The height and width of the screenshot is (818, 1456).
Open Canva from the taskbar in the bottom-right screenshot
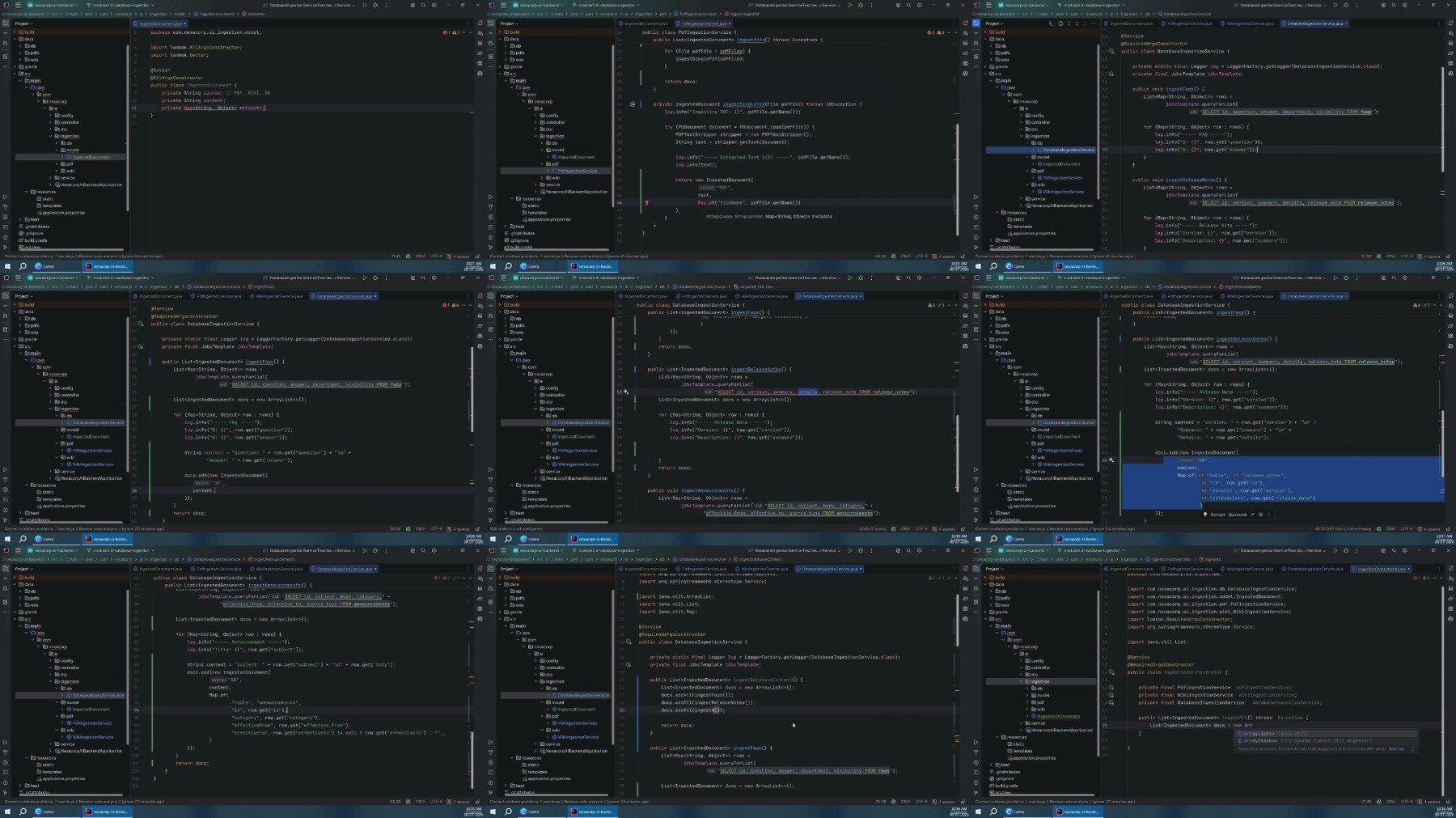(x=1015, y=812)
